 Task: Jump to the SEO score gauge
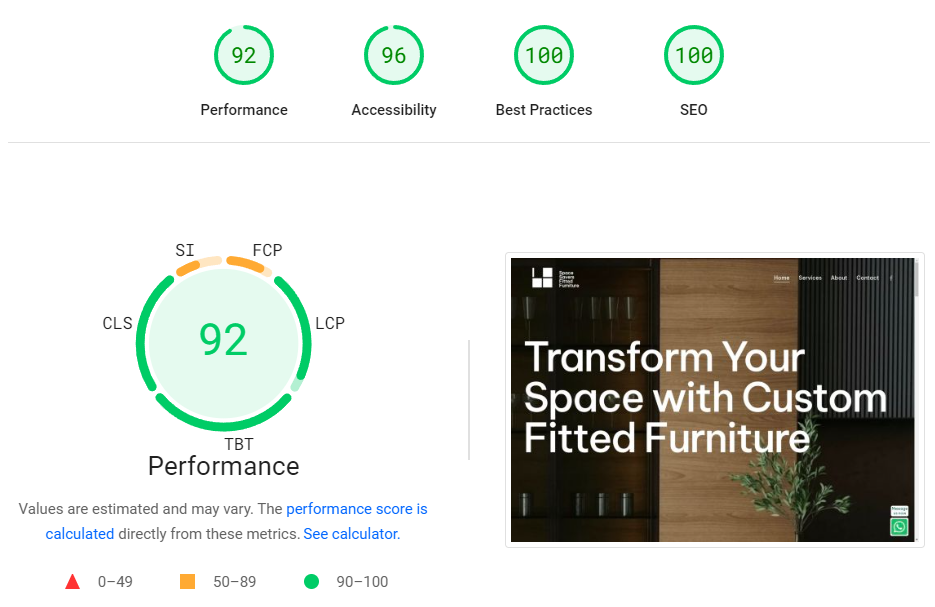tap(694, 55)
